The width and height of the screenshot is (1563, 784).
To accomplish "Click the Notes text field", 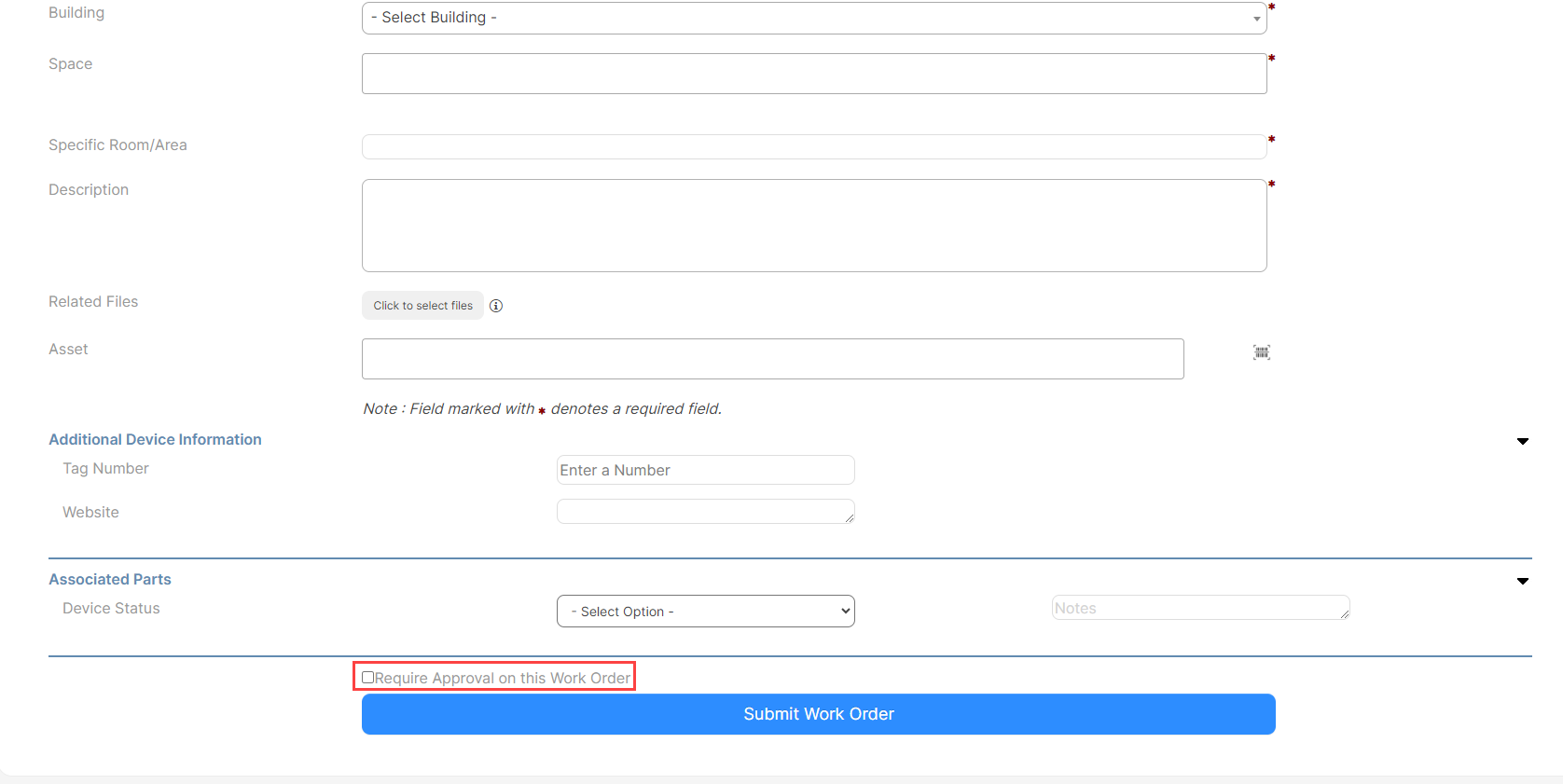I will coord(1201,608).
